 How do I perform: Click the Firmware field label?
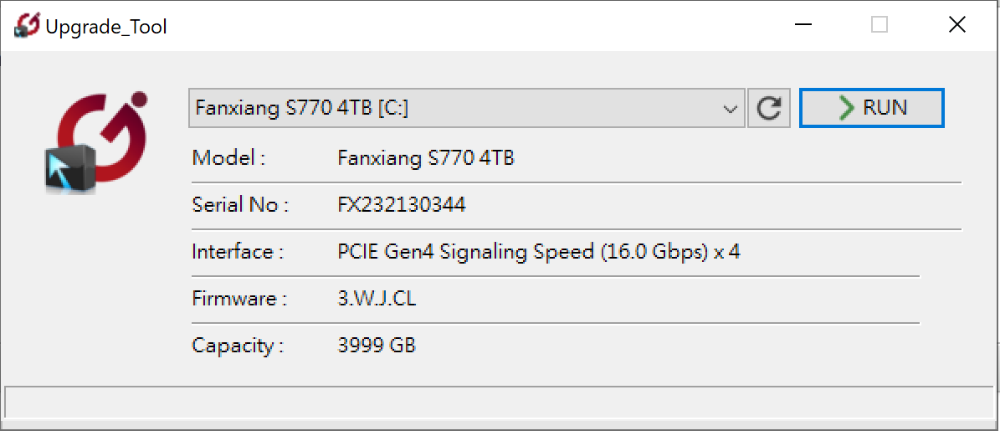(x=239, y=299)
